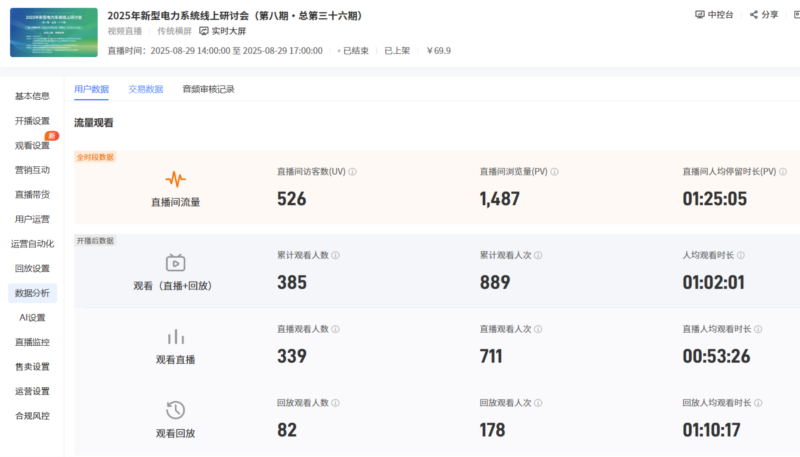Click the 传统横屏 label

[174, 31]
